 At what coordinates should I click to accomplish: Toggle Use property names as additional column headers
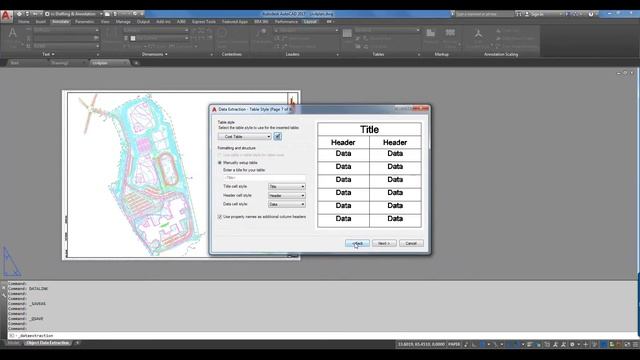[x=220, y=217]
